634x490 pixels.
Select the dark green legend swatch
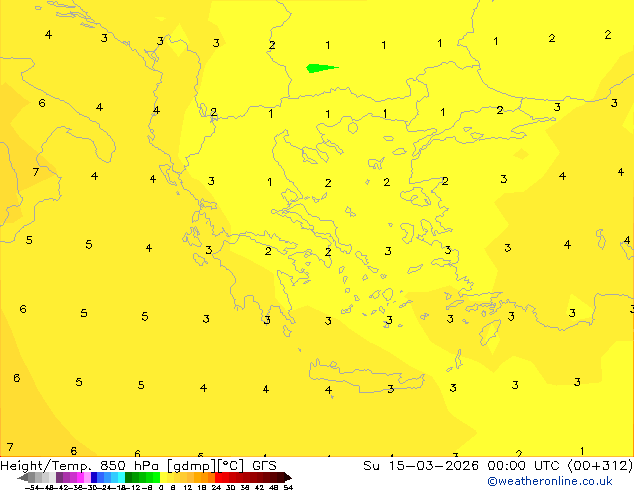coord(128,478)
